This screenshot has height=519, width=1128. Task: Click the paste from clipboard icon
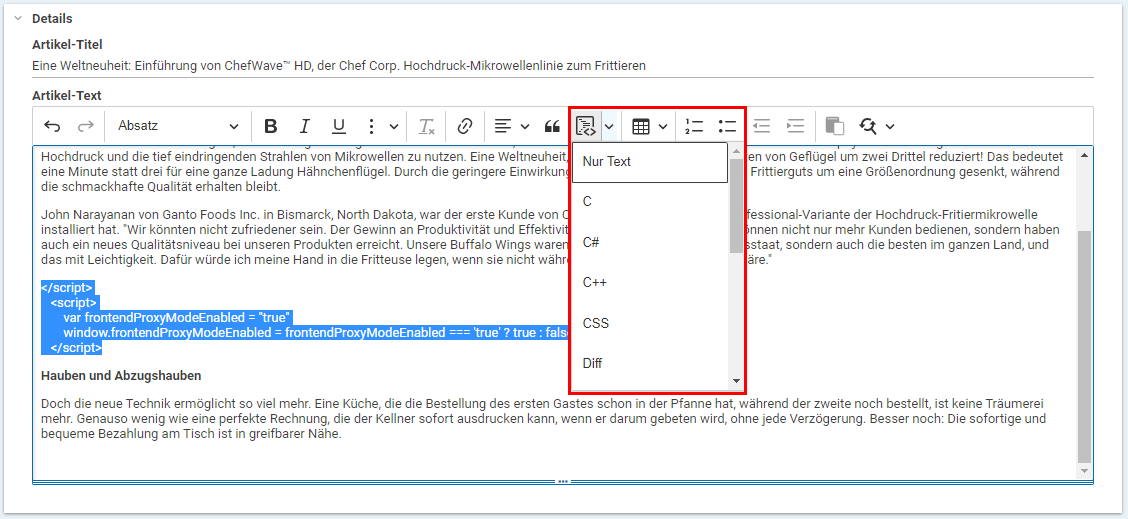(x=834, y=127)
